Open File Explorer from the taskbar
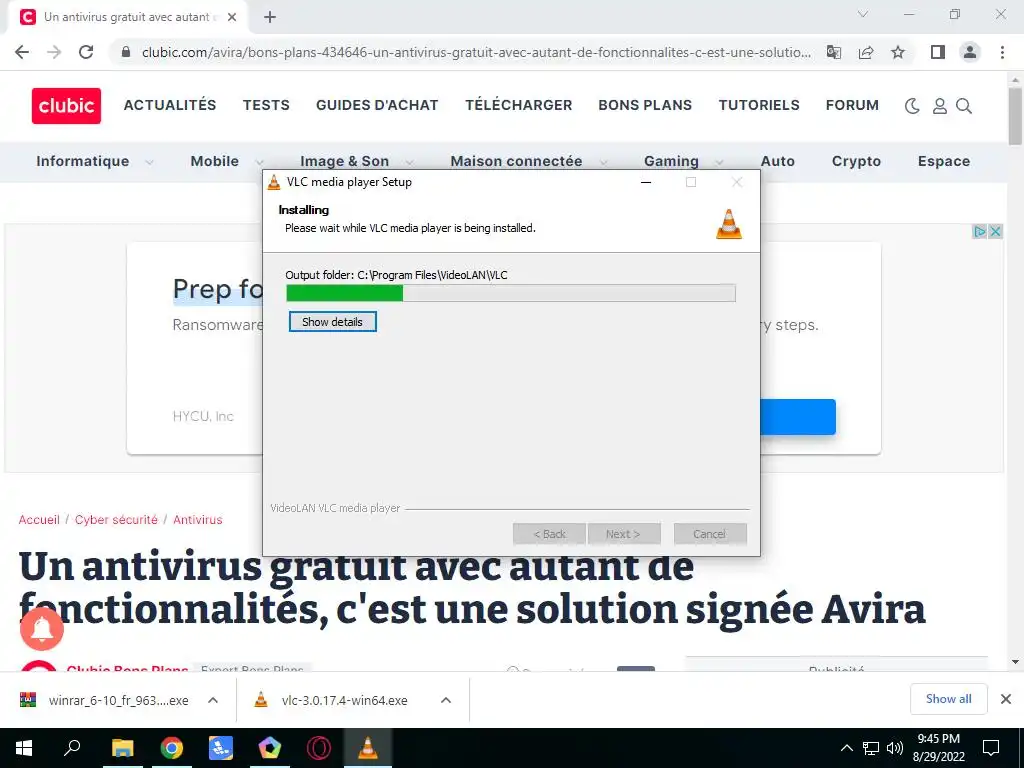This screenshot has width=1024, height=768. (x=122, y=748)
